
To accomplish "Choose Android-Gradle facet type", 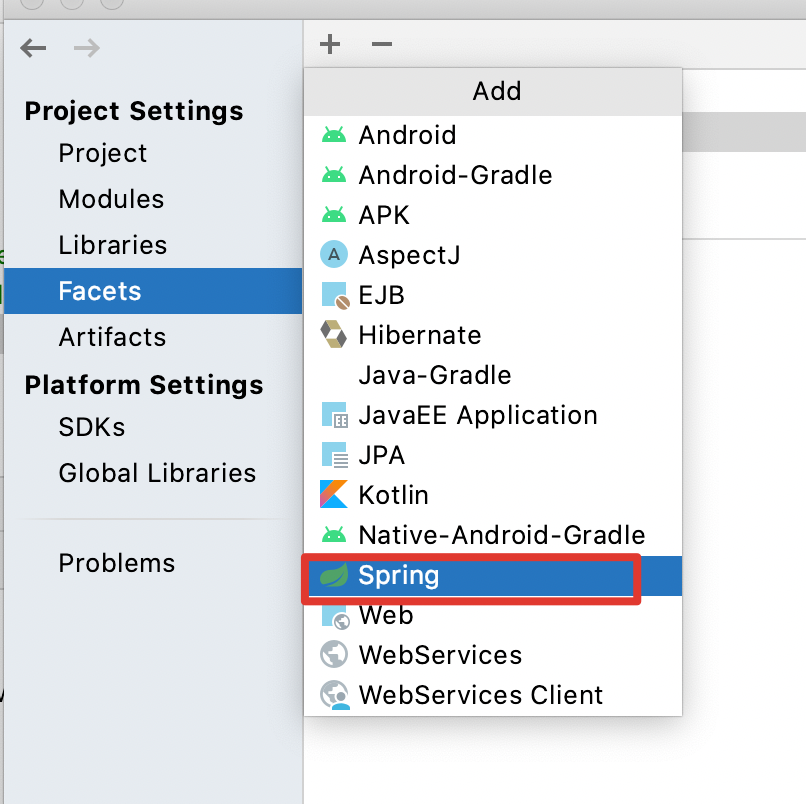I will point(455,175).
